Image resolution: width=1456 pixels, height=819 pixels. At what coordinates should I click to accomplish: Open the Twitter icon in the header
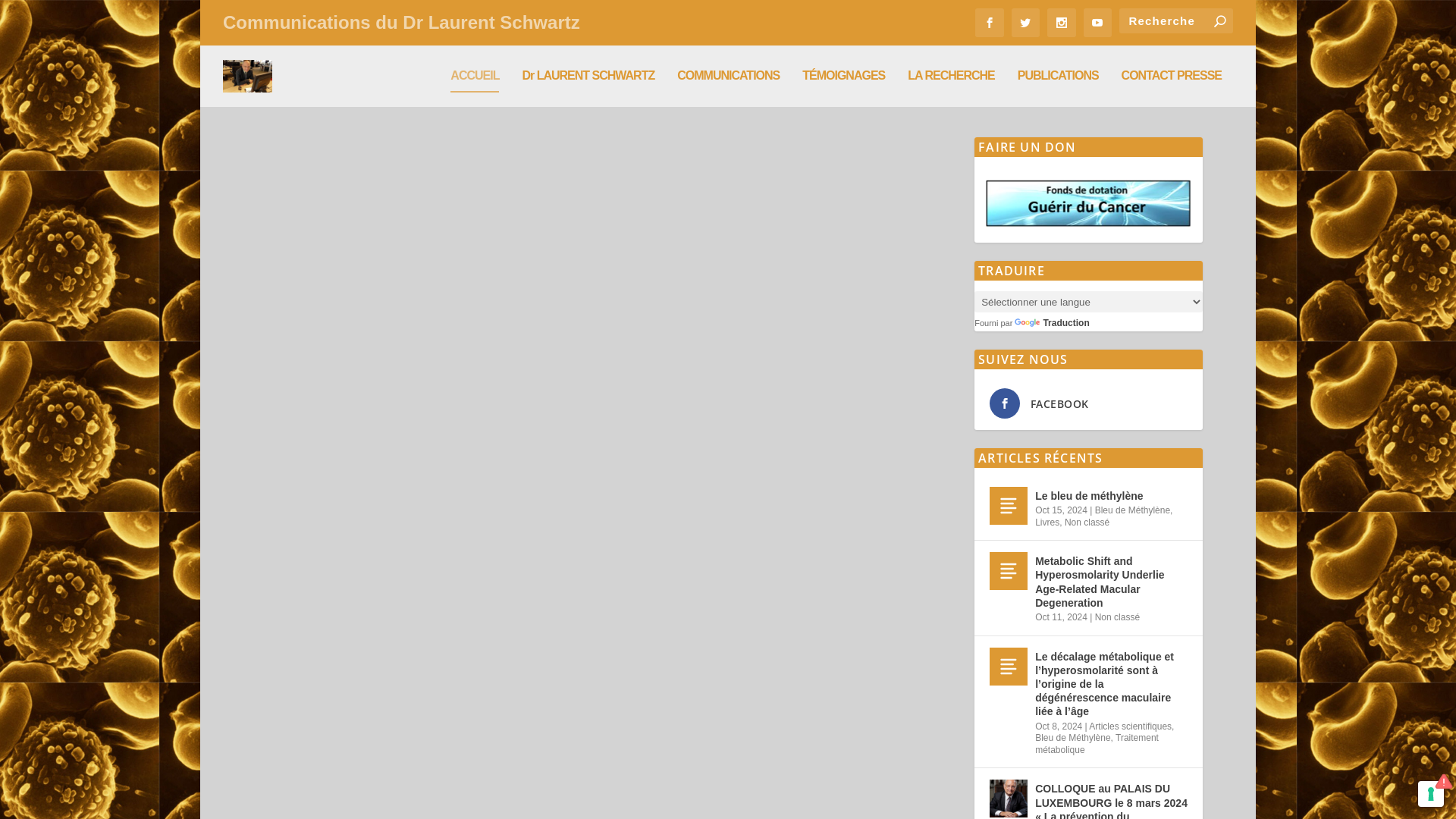1025,23
